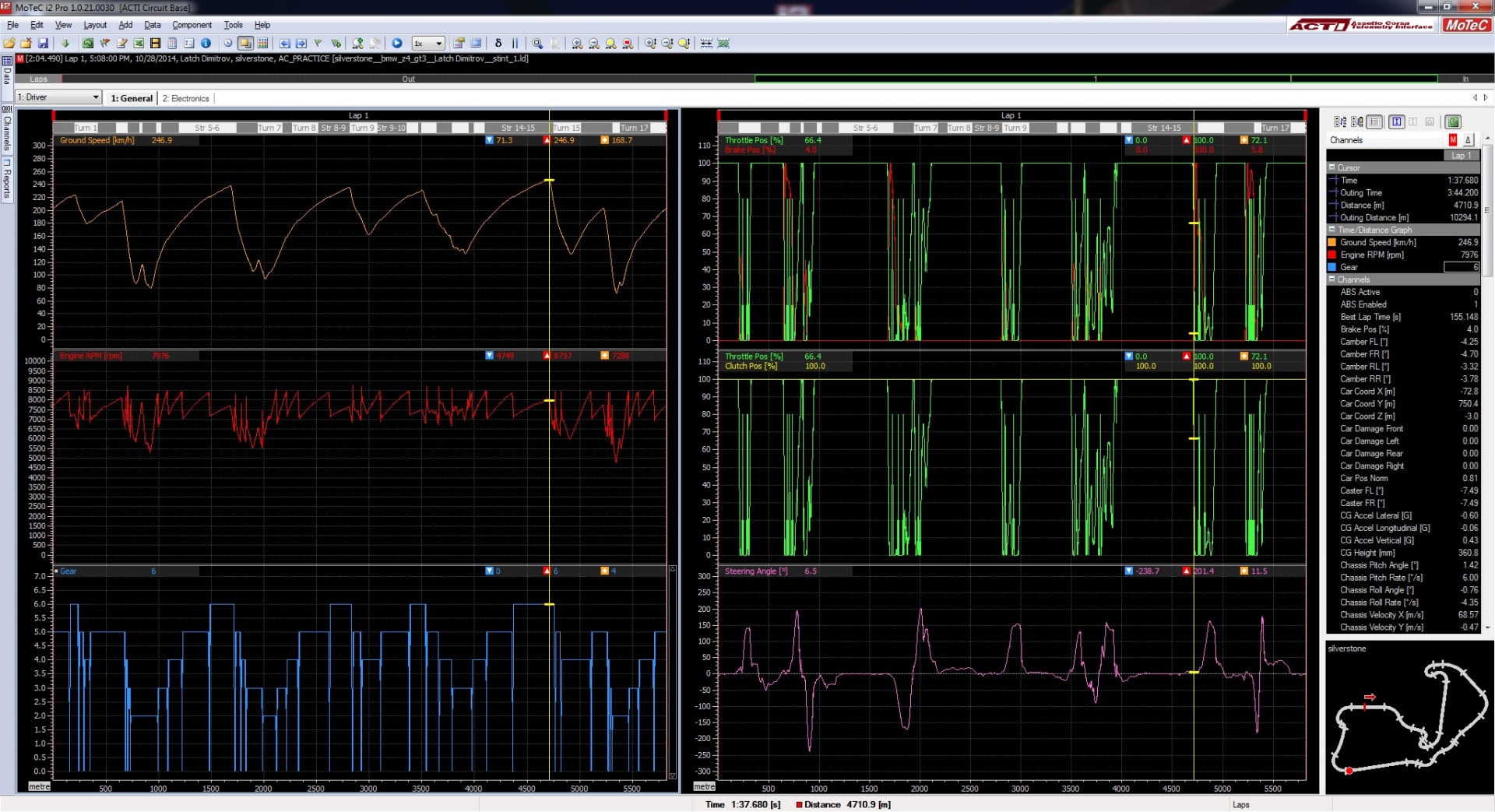Toggle the red M math channels filter

1453,139
